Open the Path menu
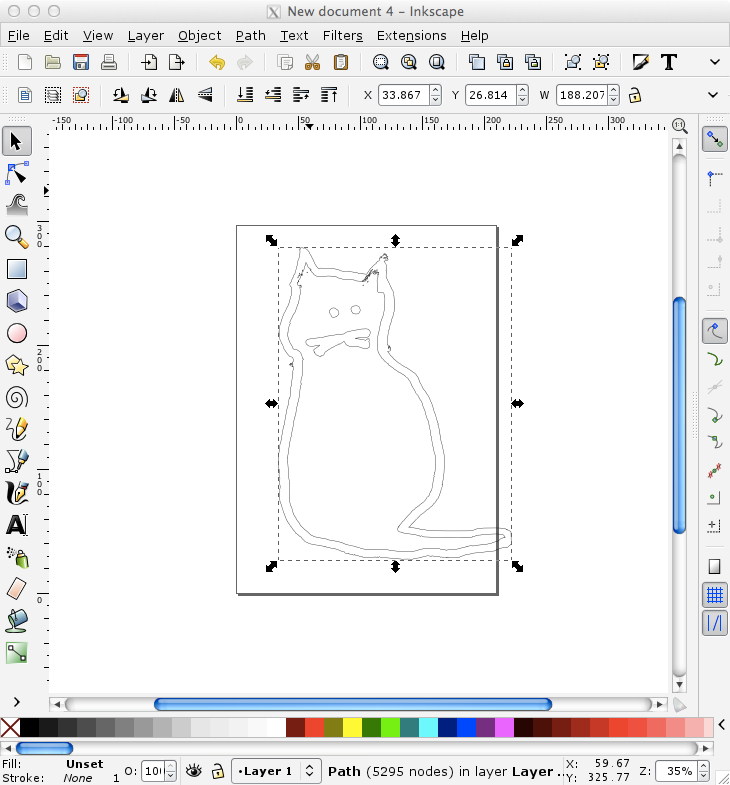This screenshot has height=785, width=730. pyautogui.click(x=250, y=36)
